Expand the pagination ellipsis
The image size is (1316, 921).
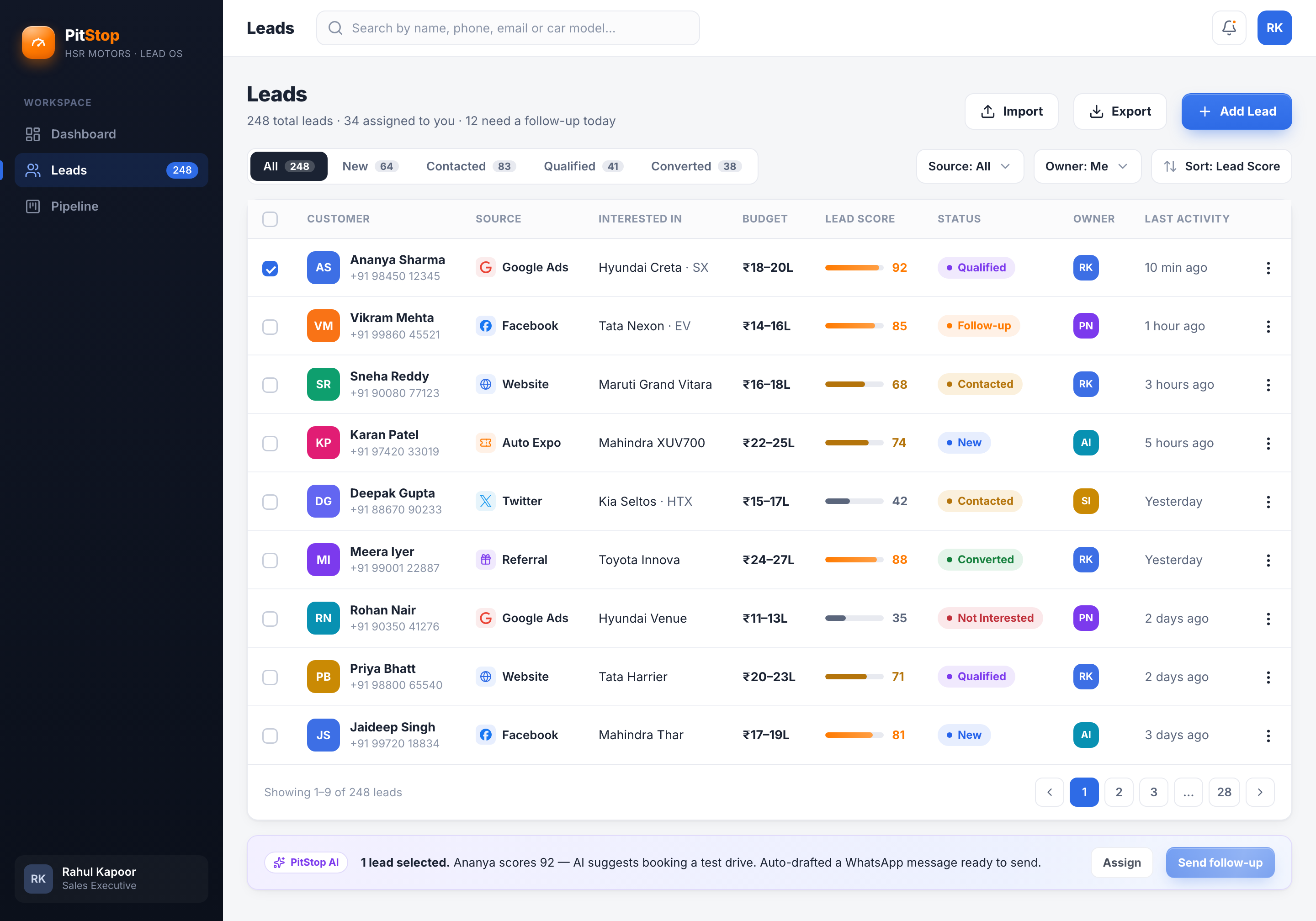(x=1189, y=793)
